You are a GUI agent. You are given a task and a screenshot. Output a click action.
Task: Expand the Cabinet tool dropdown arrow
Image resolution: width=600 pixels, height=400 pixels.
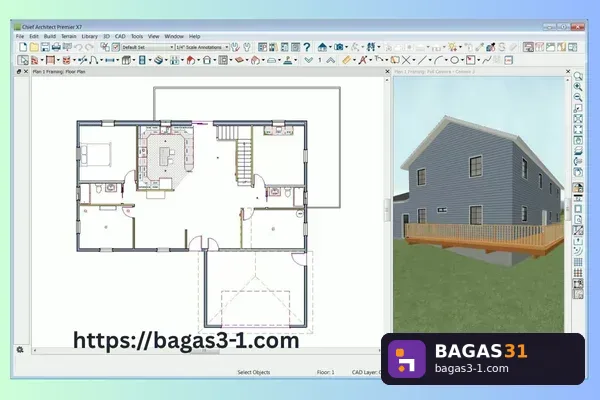click(134, 60)
